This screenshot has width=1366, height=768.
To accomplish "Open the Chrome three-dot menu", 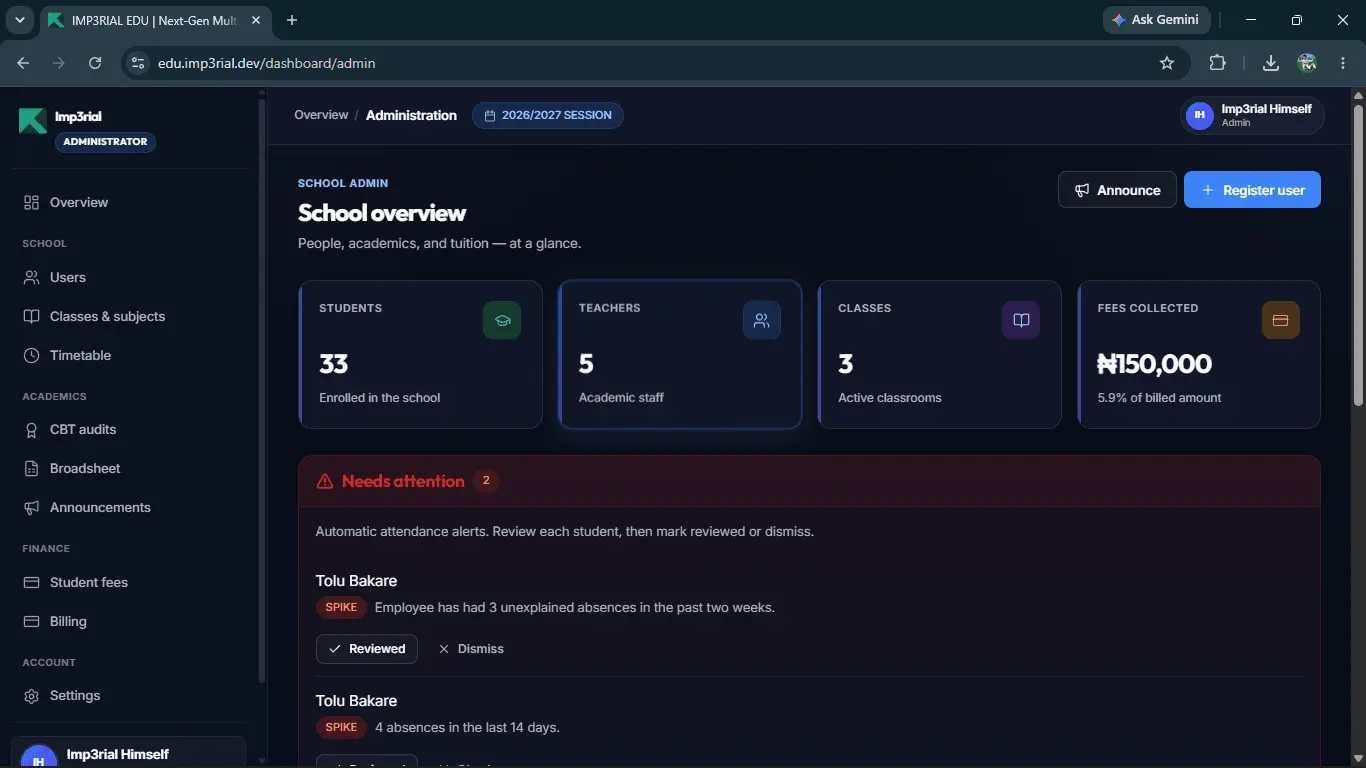I will (x=1343, y=63).
